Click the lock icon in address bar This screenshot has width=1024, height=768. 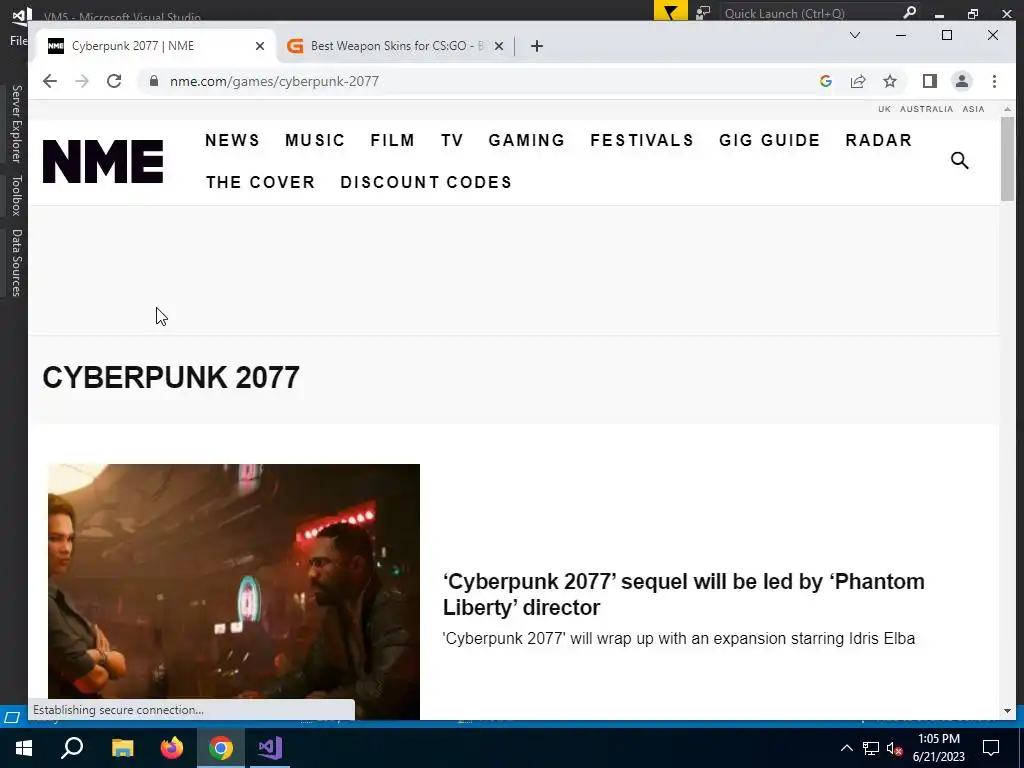coord(154,81)
